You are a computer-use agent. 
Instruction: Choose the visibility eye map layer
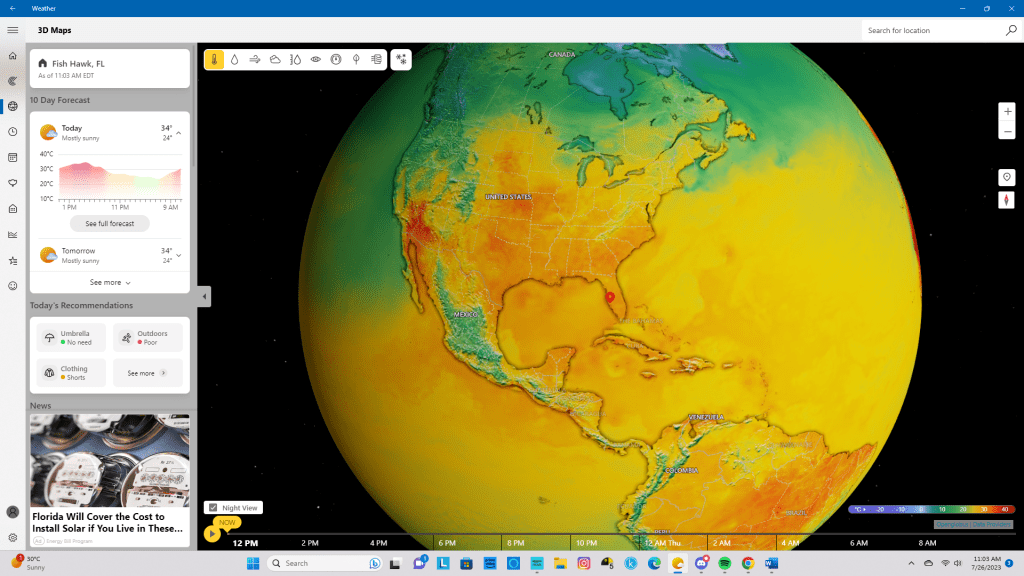click(x=316, y=60)
